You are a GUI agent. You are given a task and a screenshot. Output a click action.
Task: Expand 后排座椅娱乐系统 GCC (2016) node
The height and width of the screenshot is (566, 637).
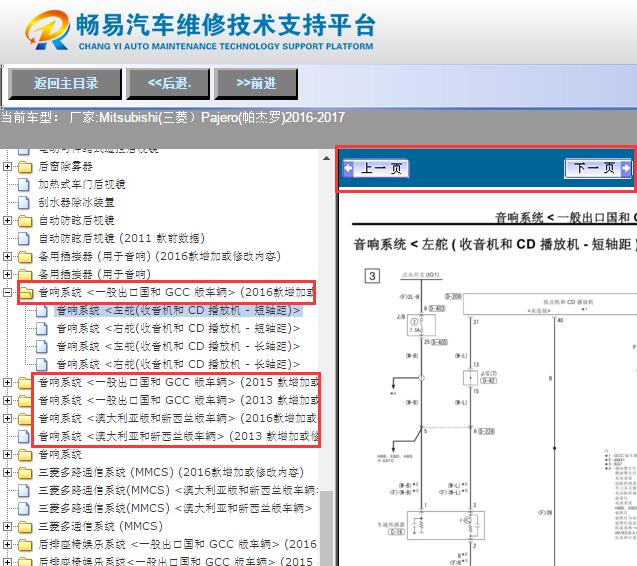(7, 544)
